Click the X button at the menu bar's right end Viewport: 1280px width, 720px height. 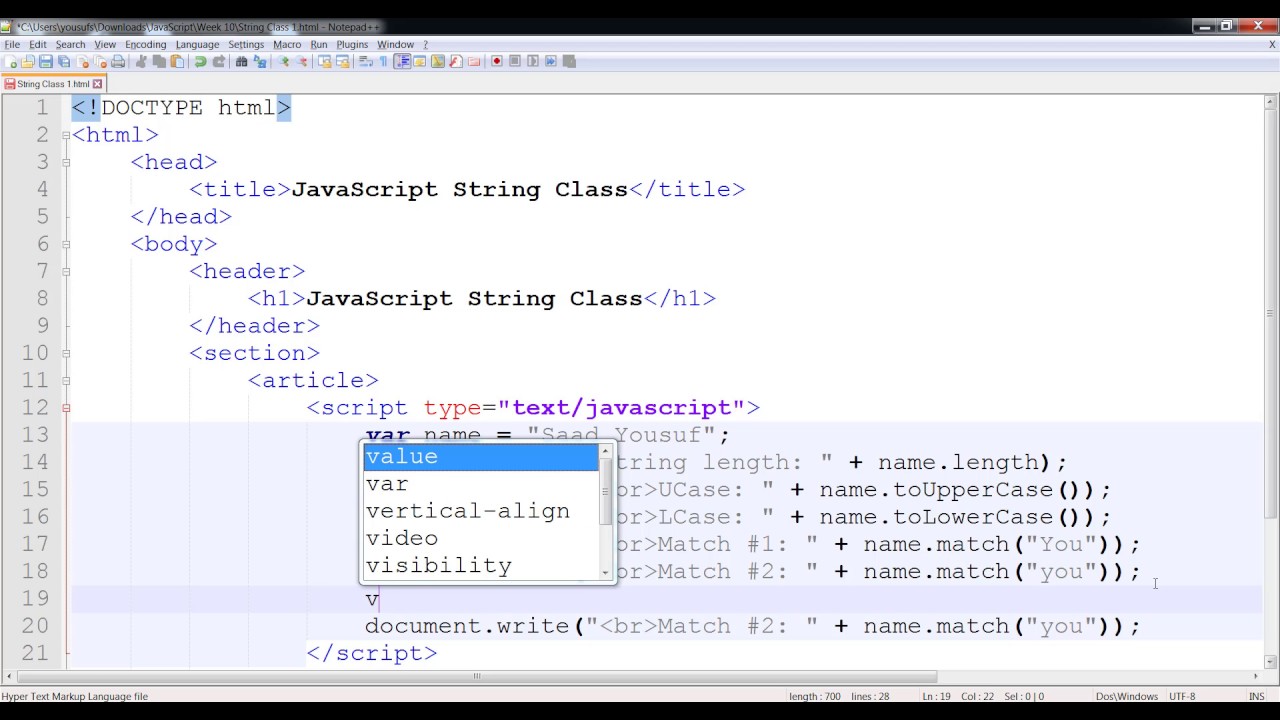[1272, 44]
